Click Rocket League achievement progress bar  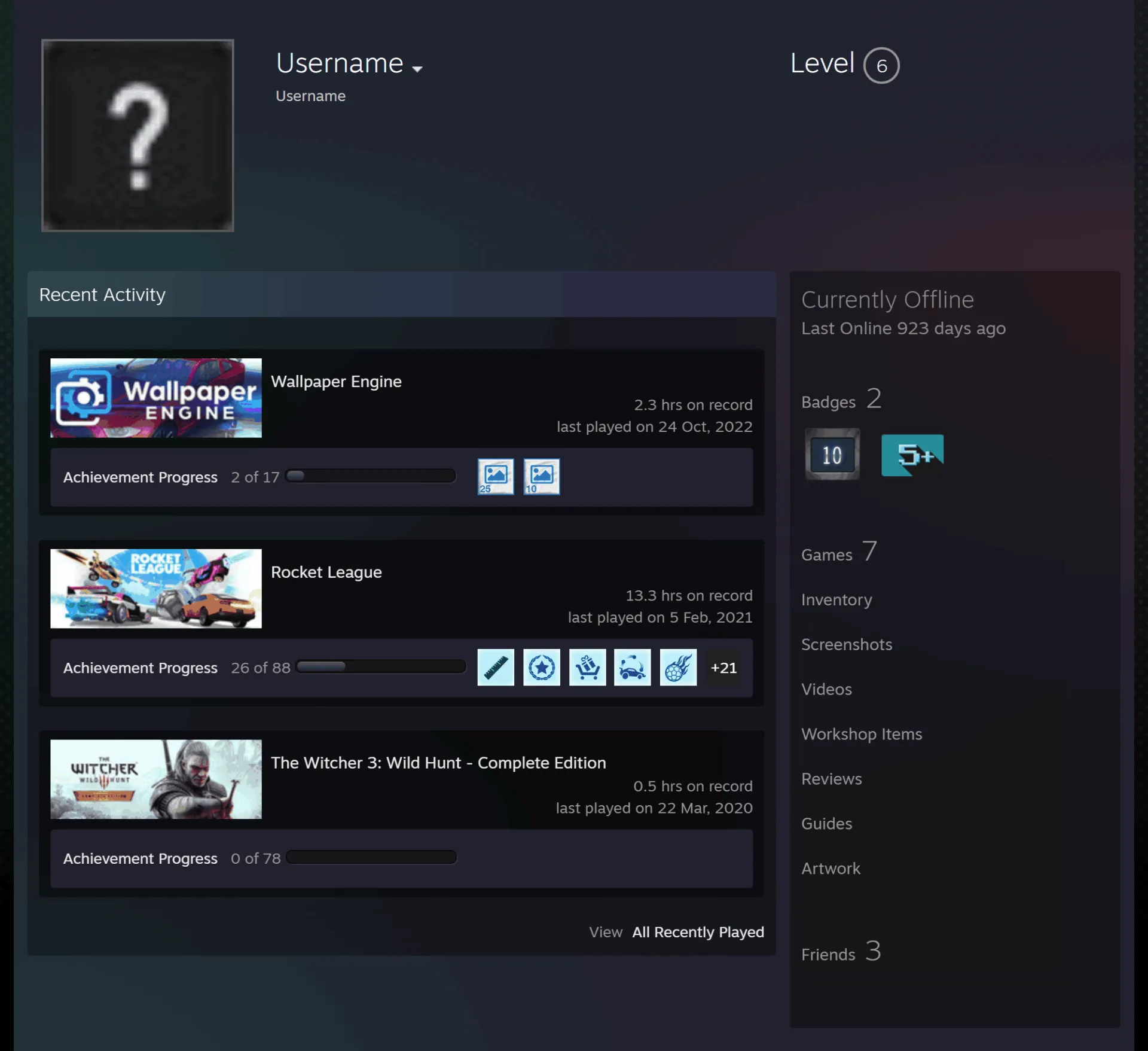381,667
